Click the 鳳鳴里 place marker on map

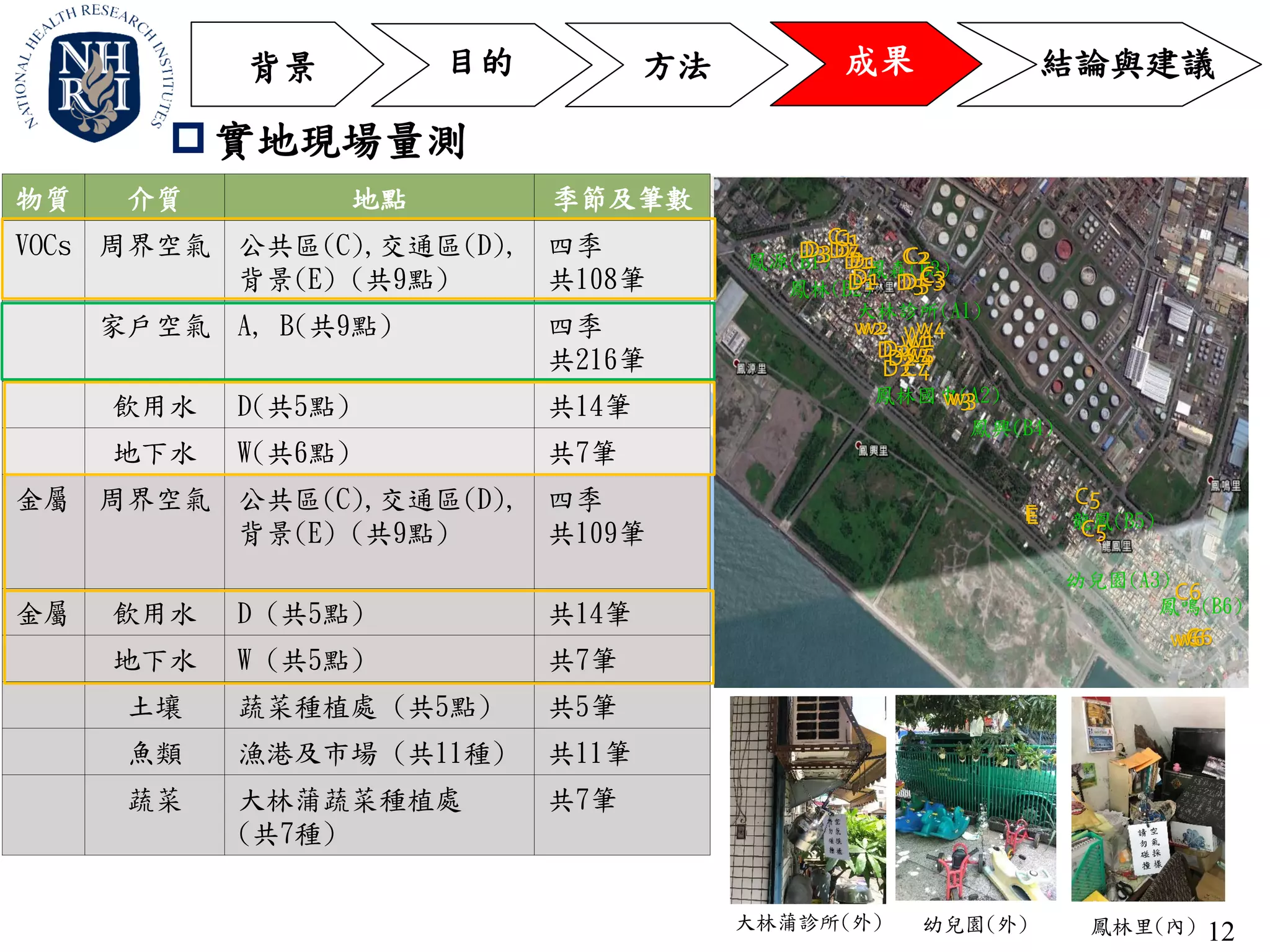click(1225, 485)
